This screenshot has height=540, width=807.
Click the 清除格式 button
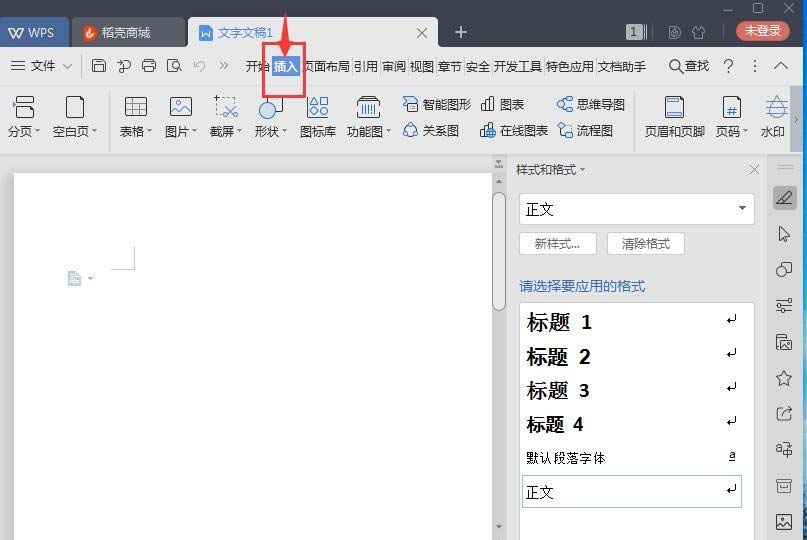point(646,243)
